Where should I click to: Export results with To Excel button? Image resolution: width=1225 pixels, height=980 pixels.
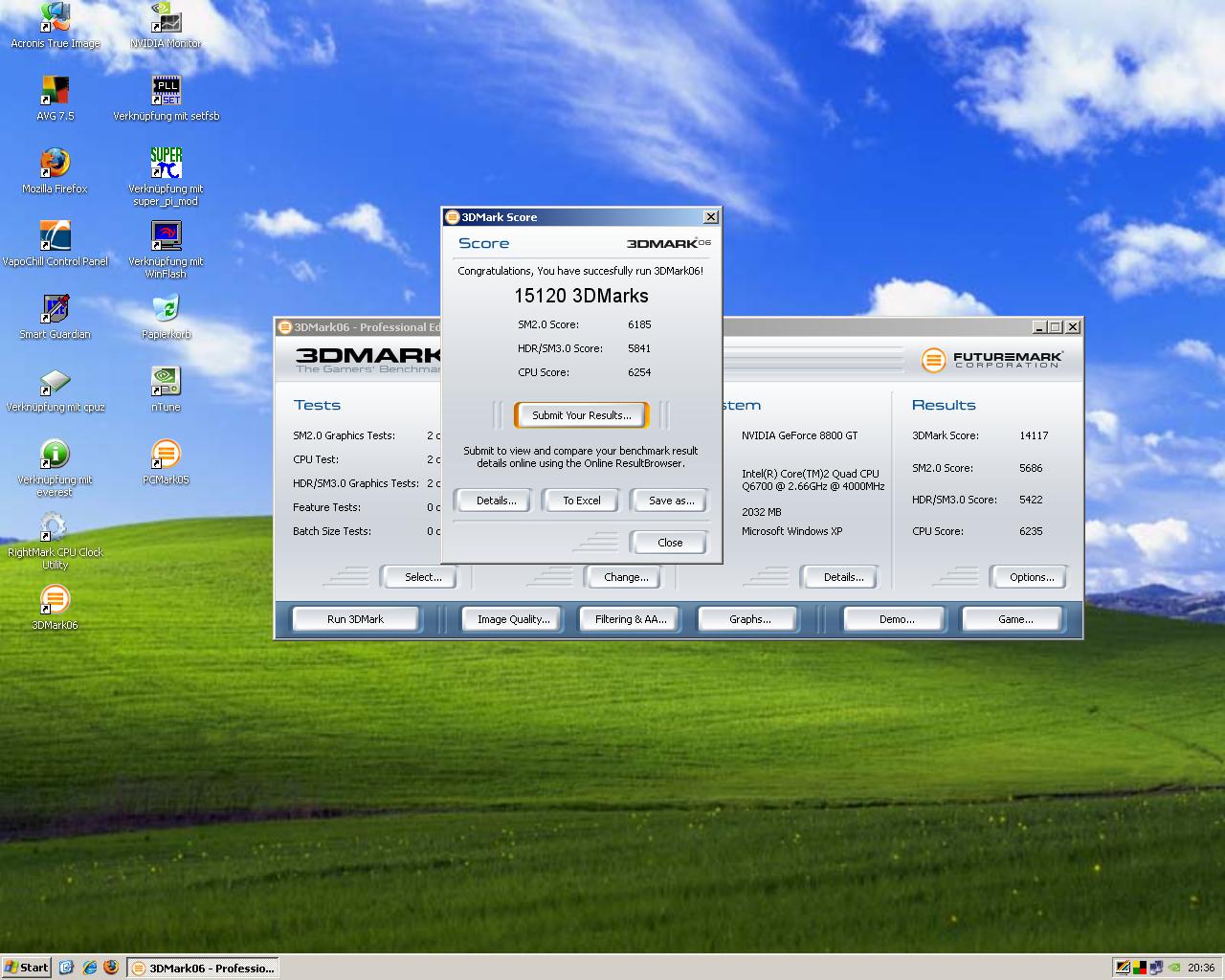[x=582, y=501]
